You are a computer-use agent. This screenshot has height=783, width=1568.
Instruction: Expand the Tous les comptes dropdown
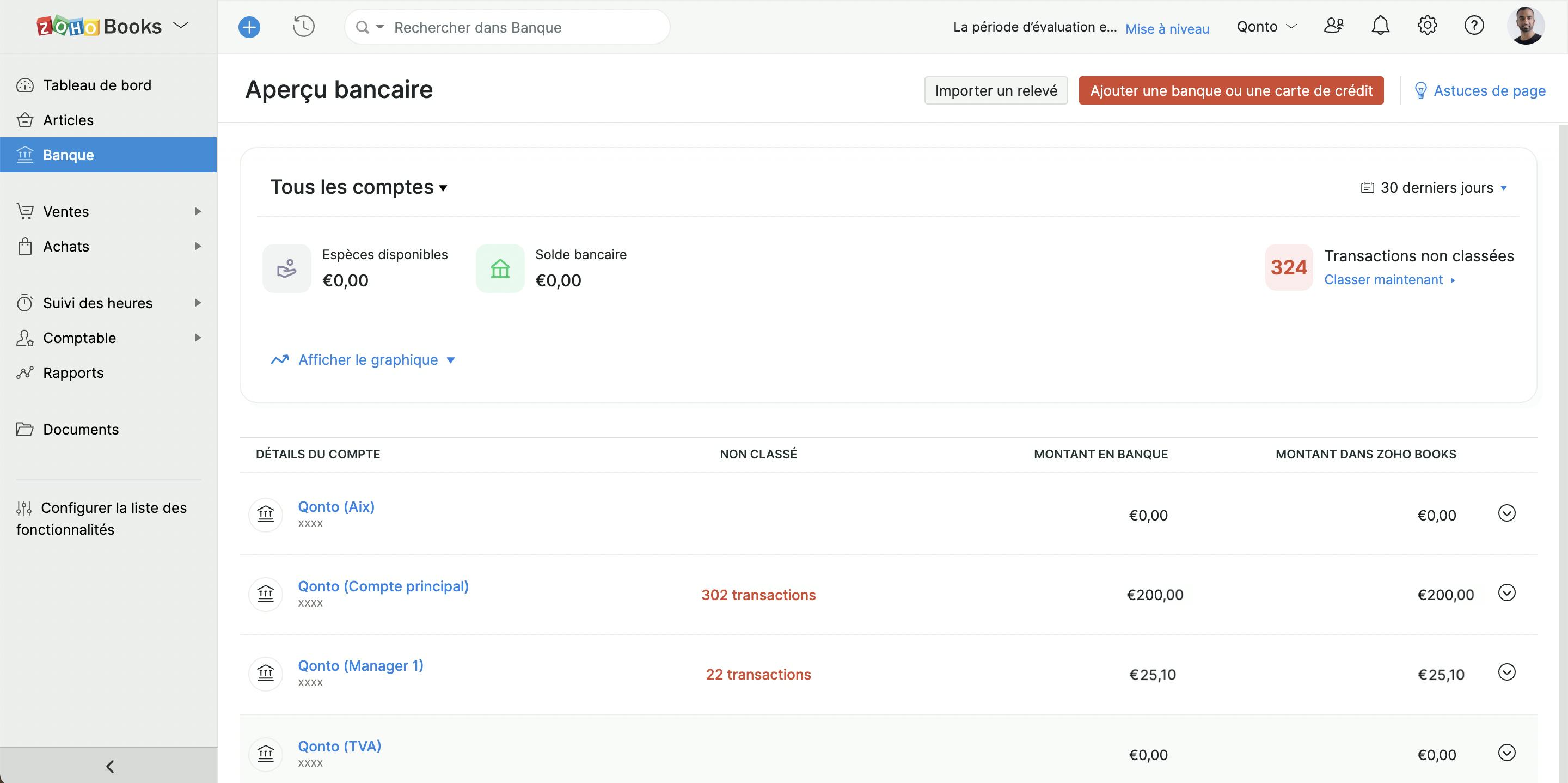click(x=359, y=187)
